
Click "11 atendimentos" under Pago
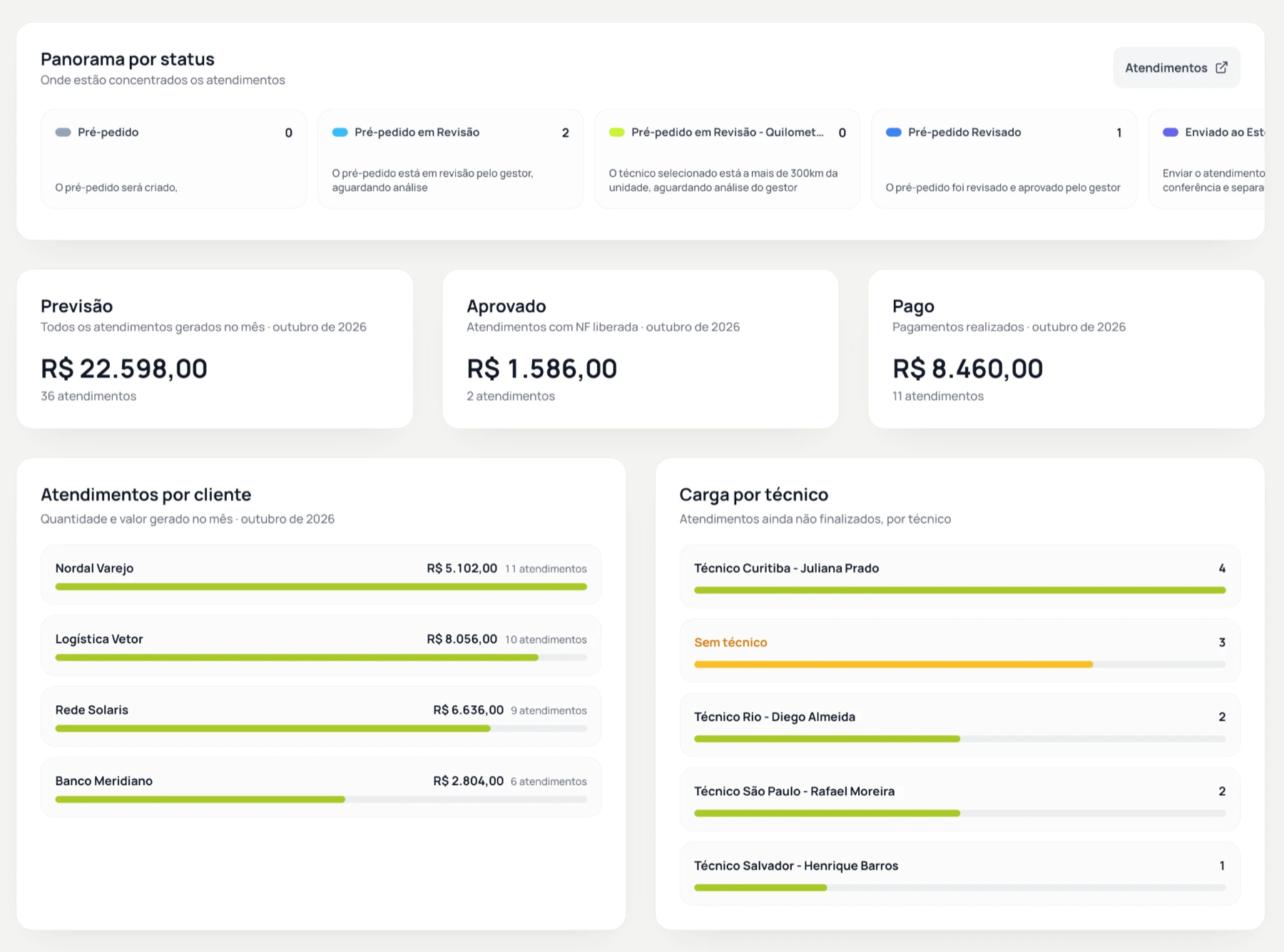coord(938,396)
